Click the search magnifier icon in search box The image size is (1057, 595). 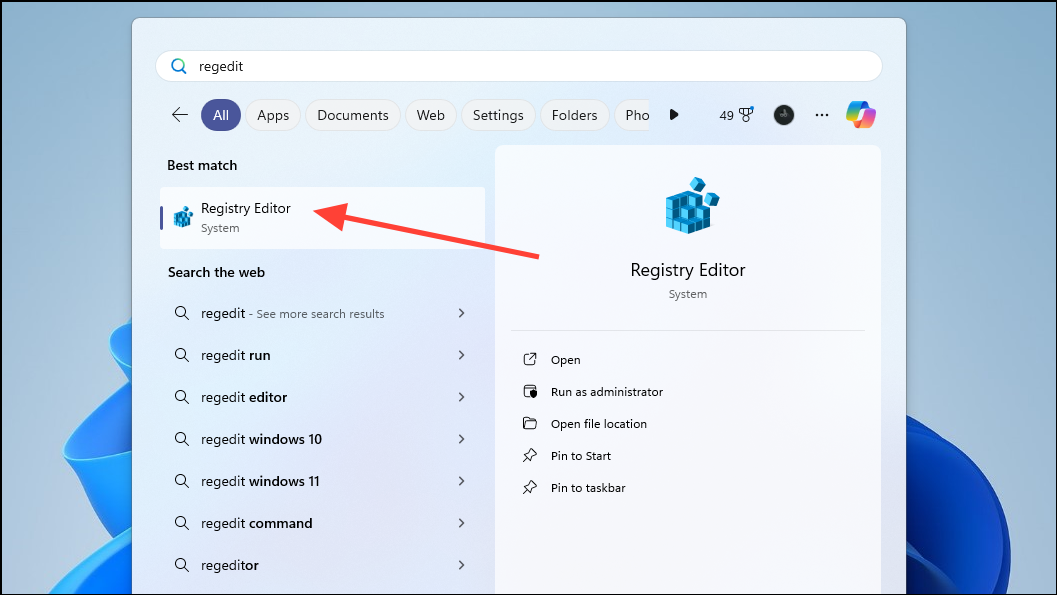click(x=179, y=66)
